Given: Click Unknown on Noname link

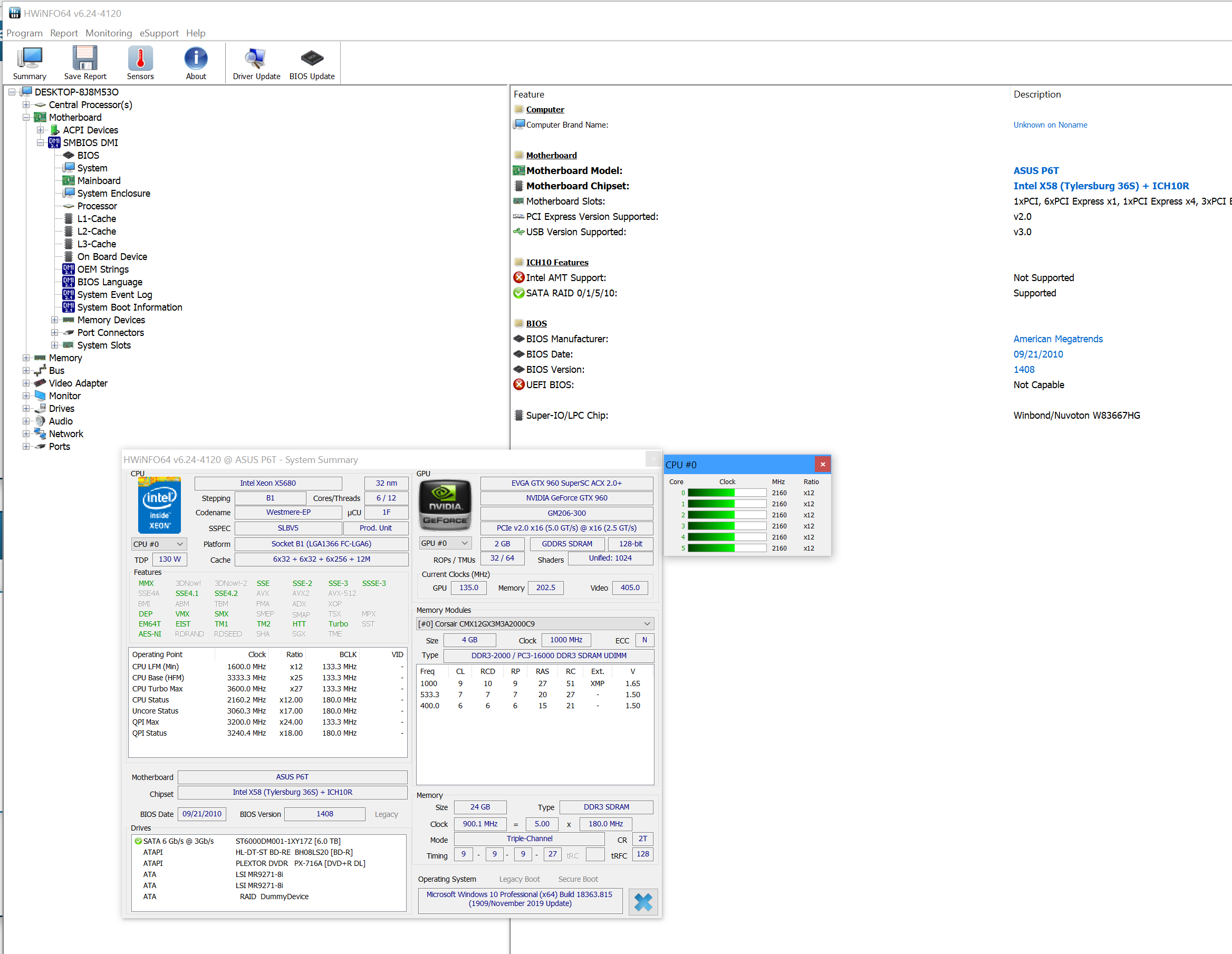Looking at the screenshot, I should [1050, 124].
